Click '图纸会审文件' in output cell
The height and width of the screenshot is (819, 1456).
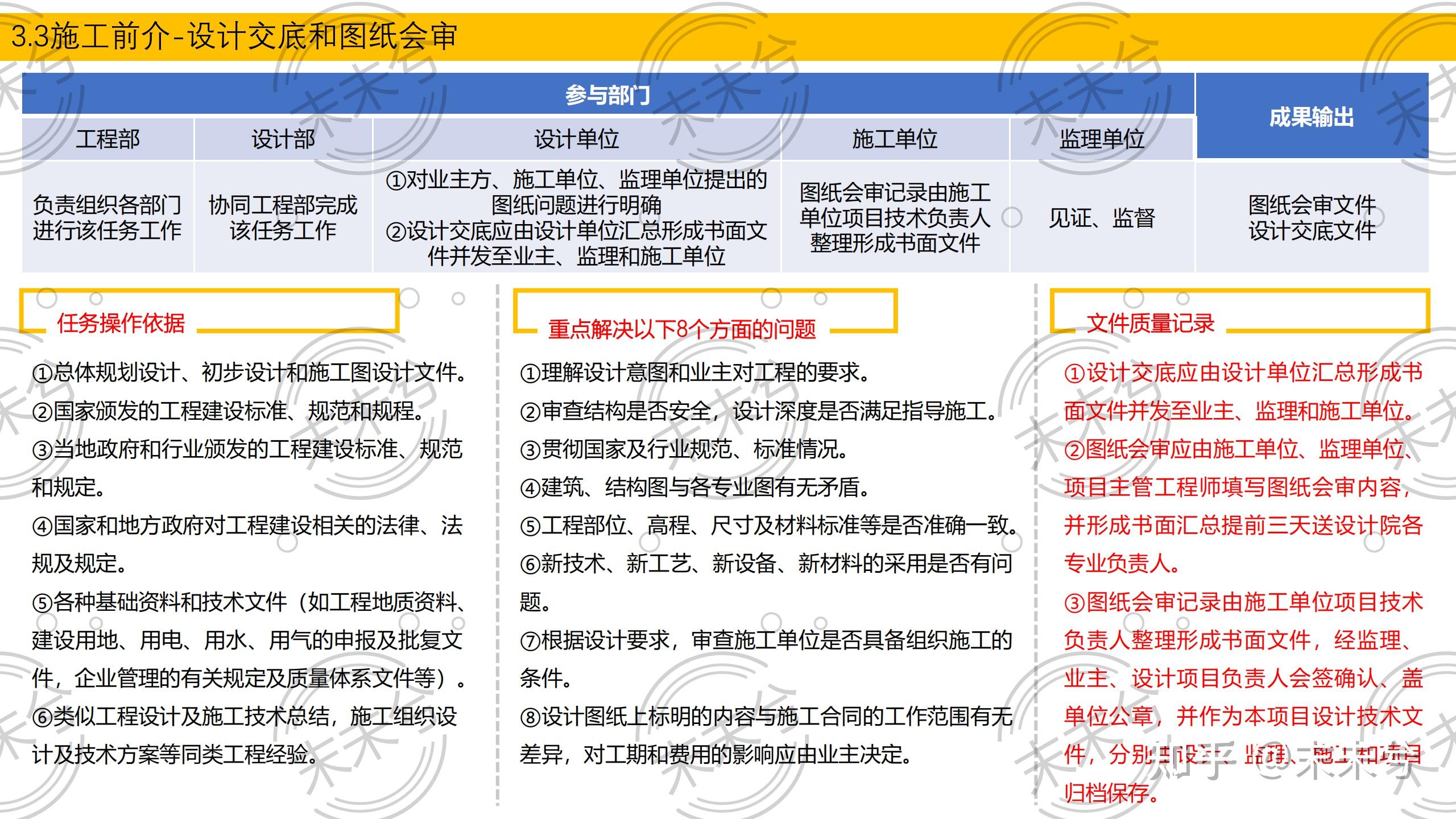(1312, 205)
